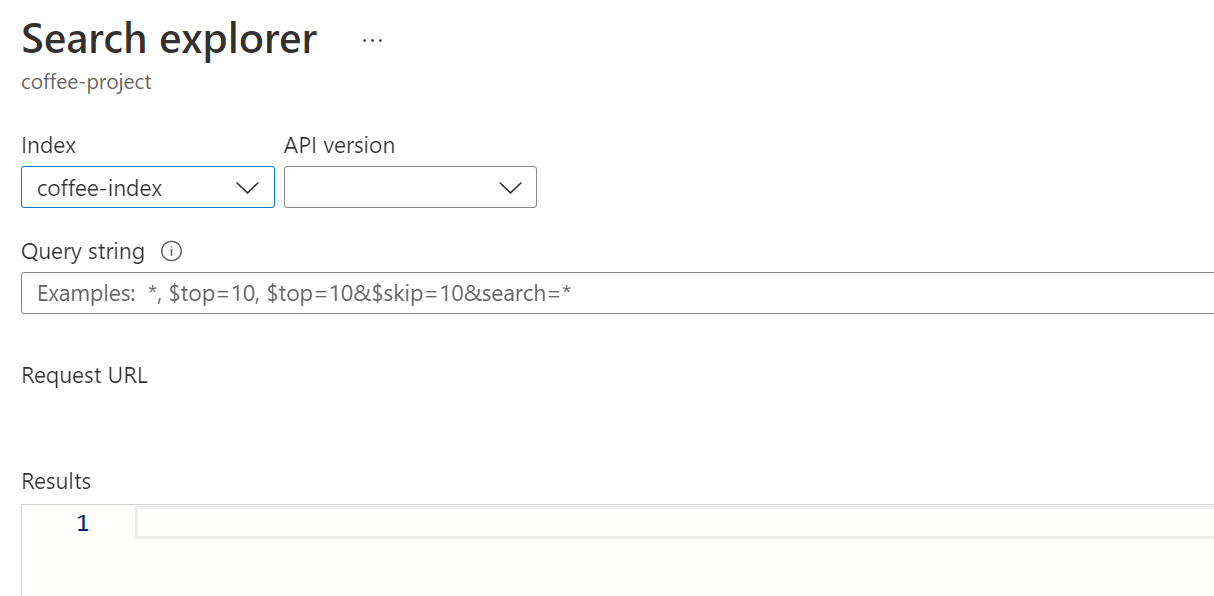Click the info icon next to Query string
Screen dimensions: 1214x596
pos(171,251)
